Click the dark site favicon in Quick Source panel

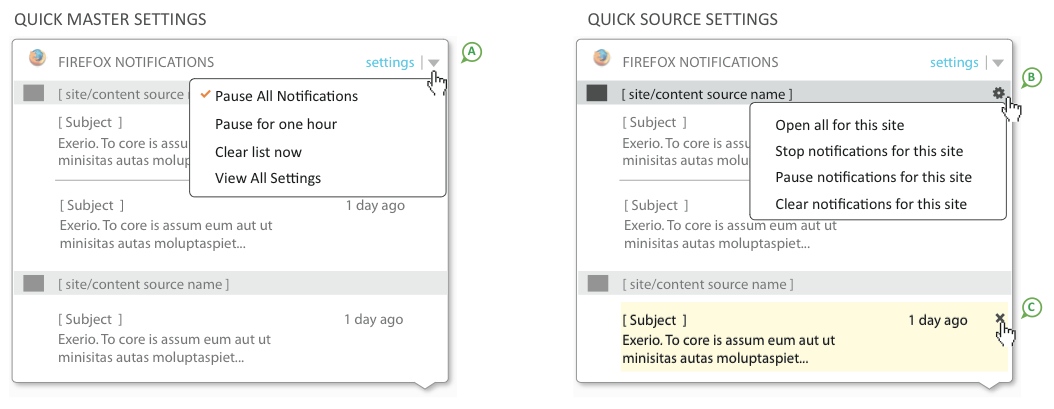click(x=597, y=93)
